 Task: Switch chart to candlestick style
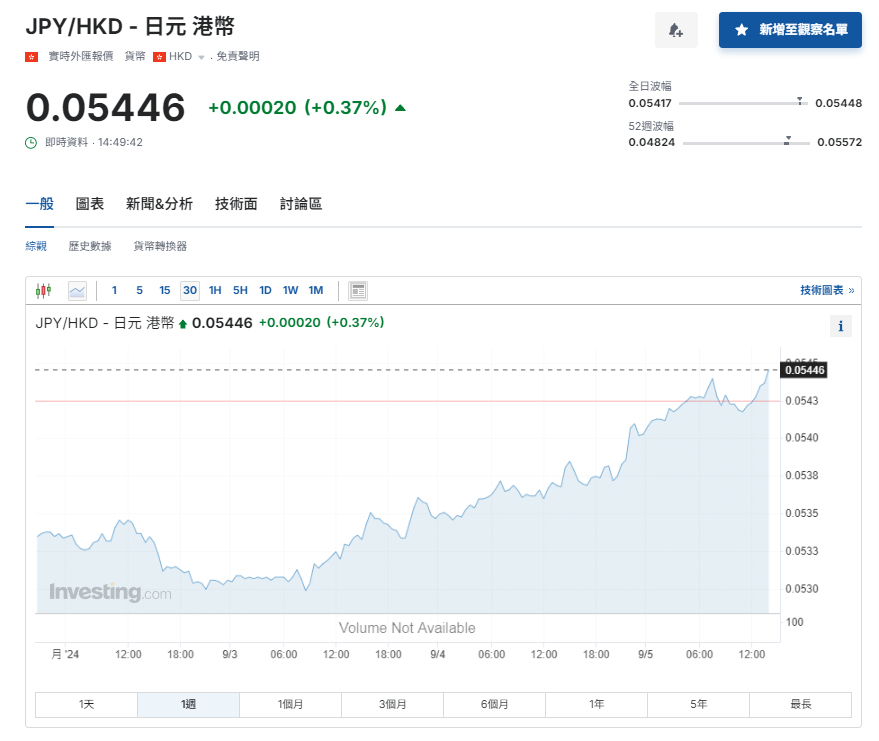point(43,290)
